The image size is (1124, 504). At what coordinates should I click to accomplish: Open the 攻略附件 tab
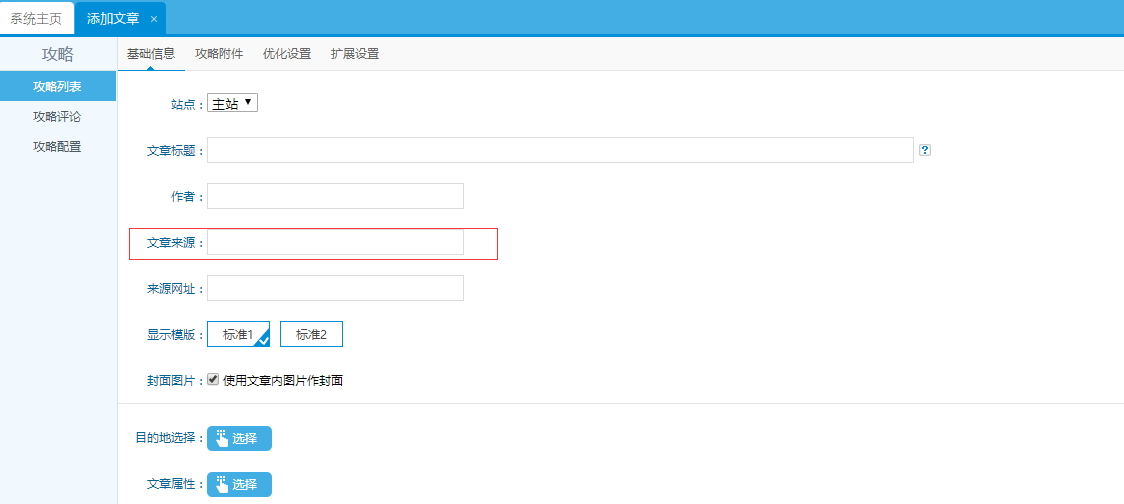218,54
